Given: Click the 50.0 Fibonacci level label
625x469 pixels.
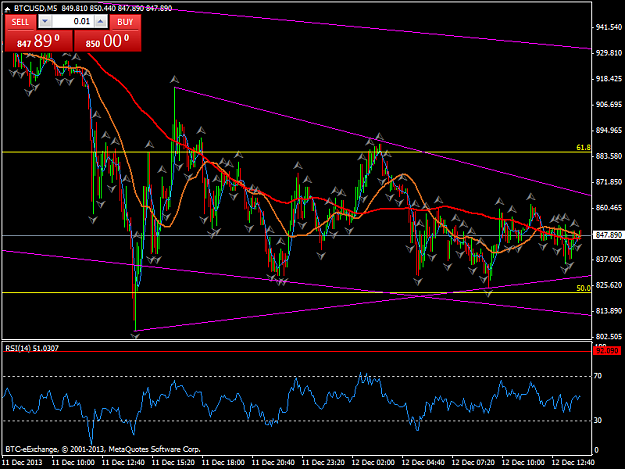Looking at the screenshot, I should (583, 288).
